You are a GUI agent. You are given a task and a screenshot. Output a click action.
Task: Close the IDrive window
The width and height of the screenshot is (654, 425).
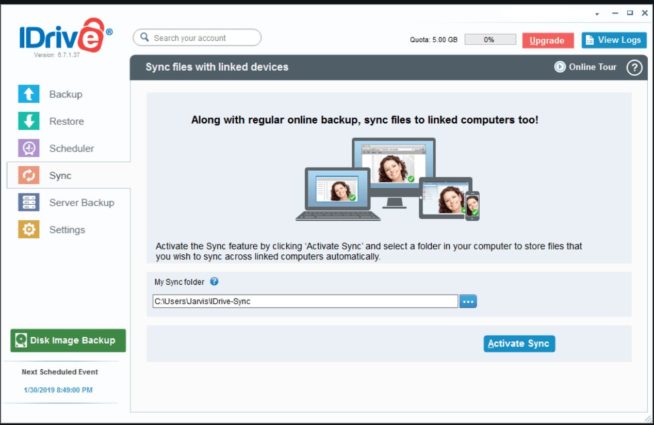[645, 13]
